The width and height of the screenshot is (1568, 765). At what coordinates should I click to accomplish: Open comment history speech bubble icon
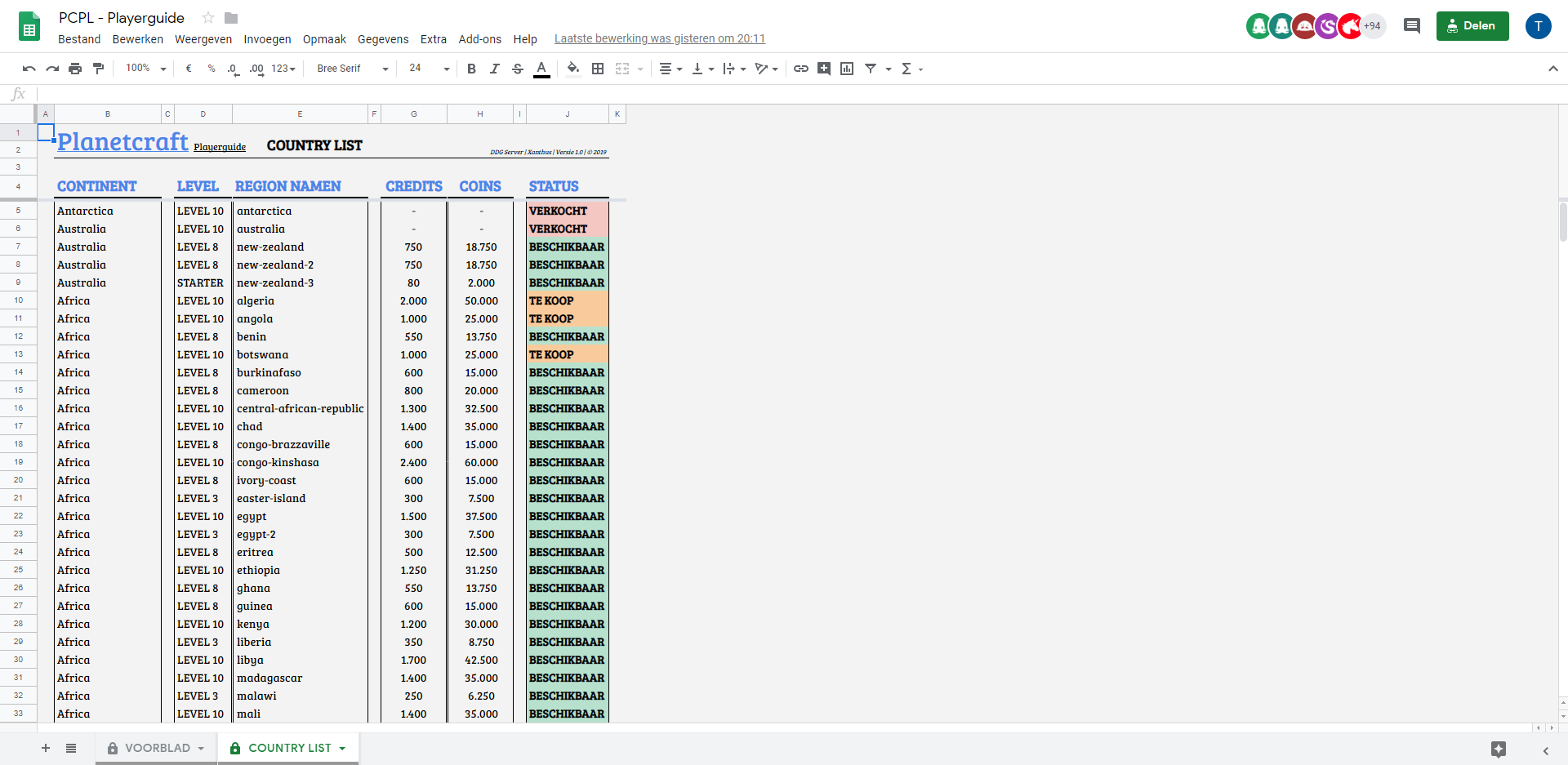[x=1411, y=26]
